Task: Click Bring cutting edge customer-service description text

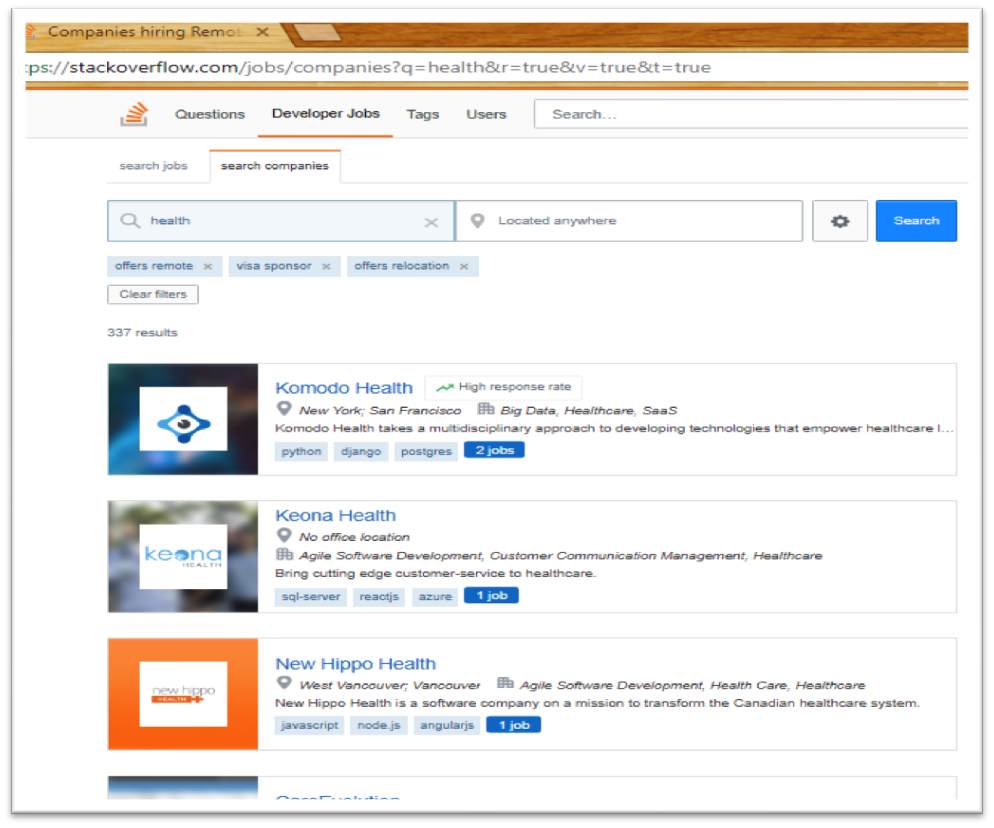Action: (436, 573)
